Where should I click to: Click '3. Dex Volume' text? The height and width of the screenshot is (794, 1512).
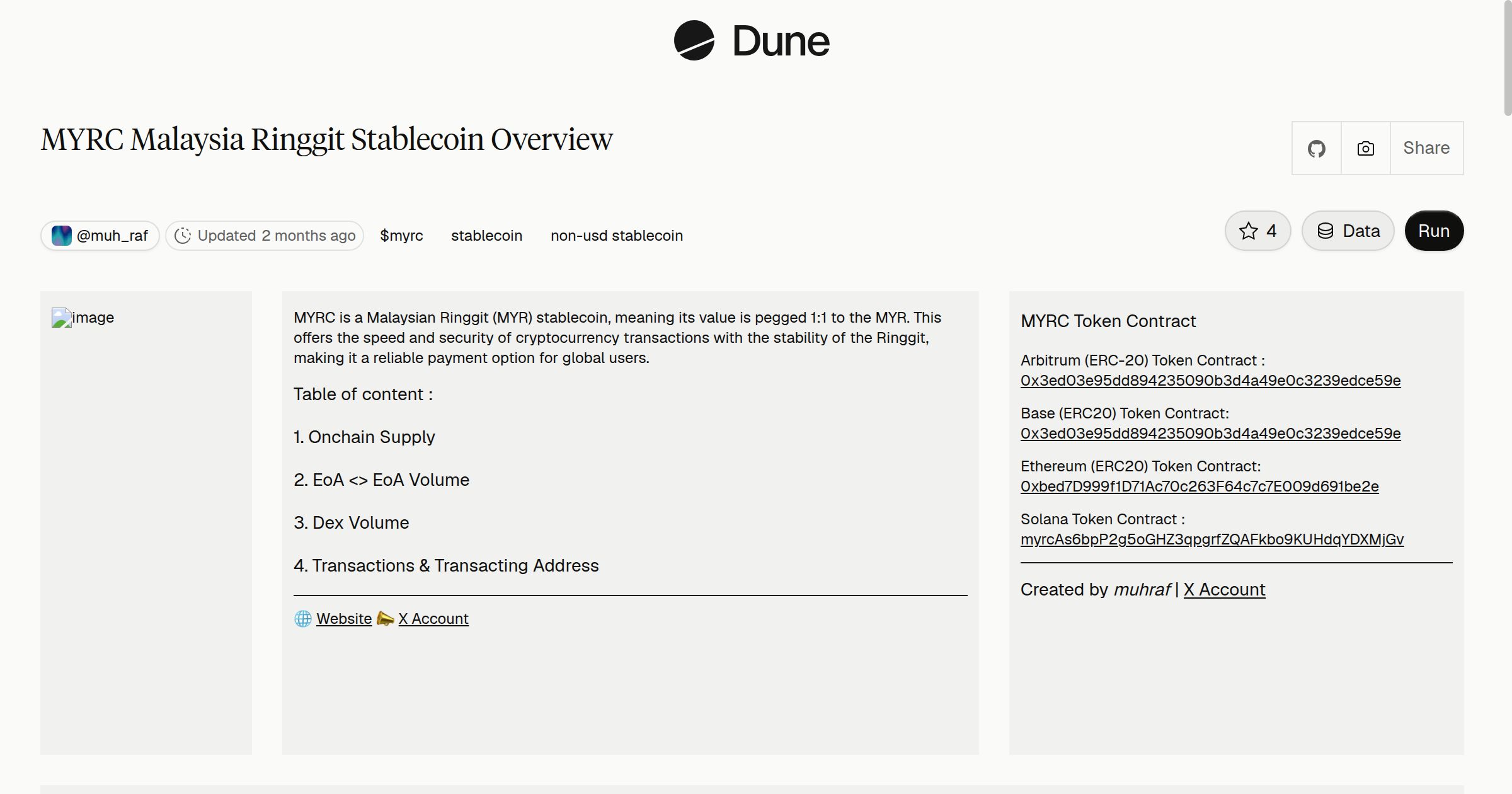[351, 522]
